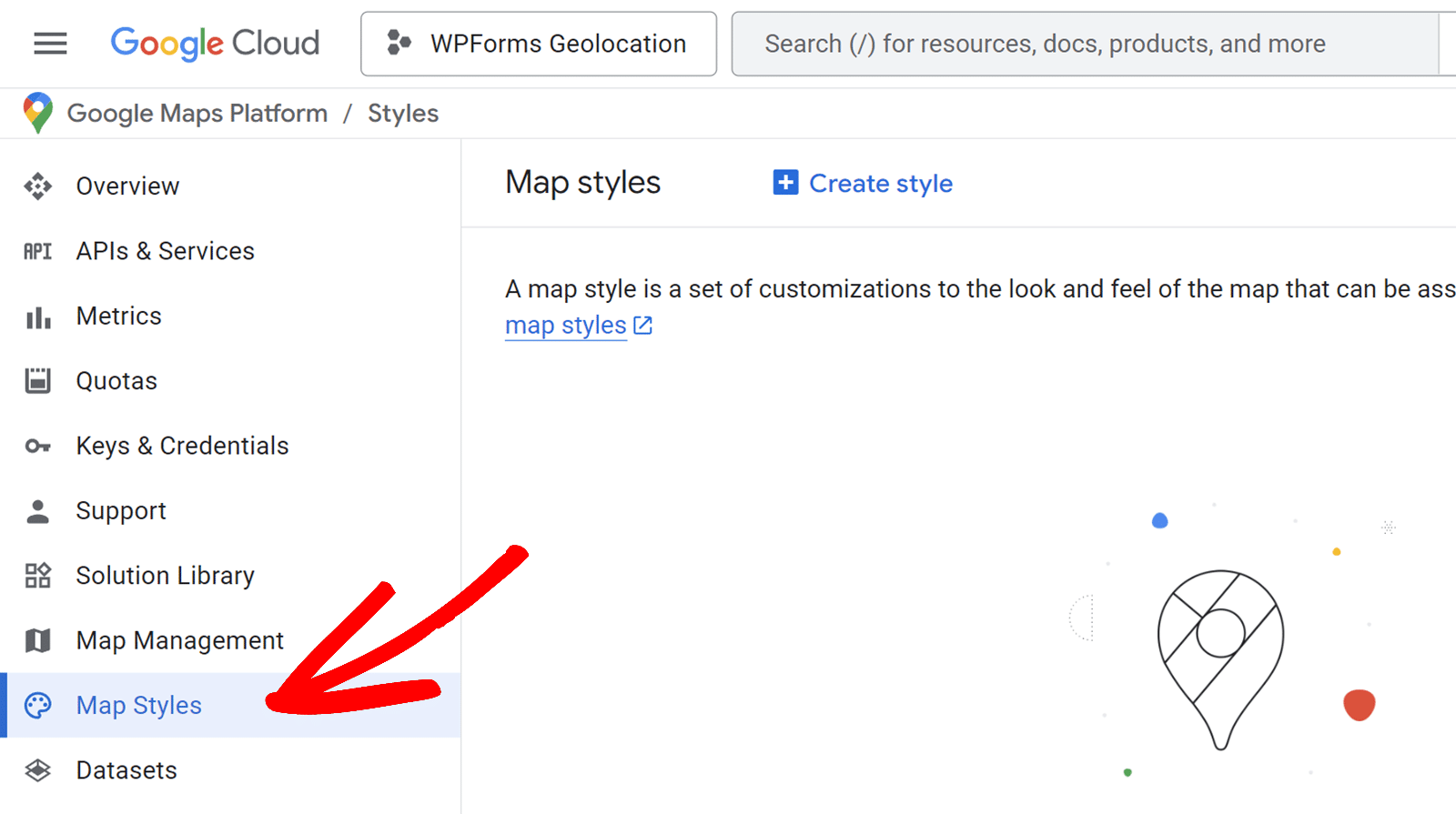Open the hamburger navigation menu
Viewport: 1456px width, 814px height.
coord(50,43)
